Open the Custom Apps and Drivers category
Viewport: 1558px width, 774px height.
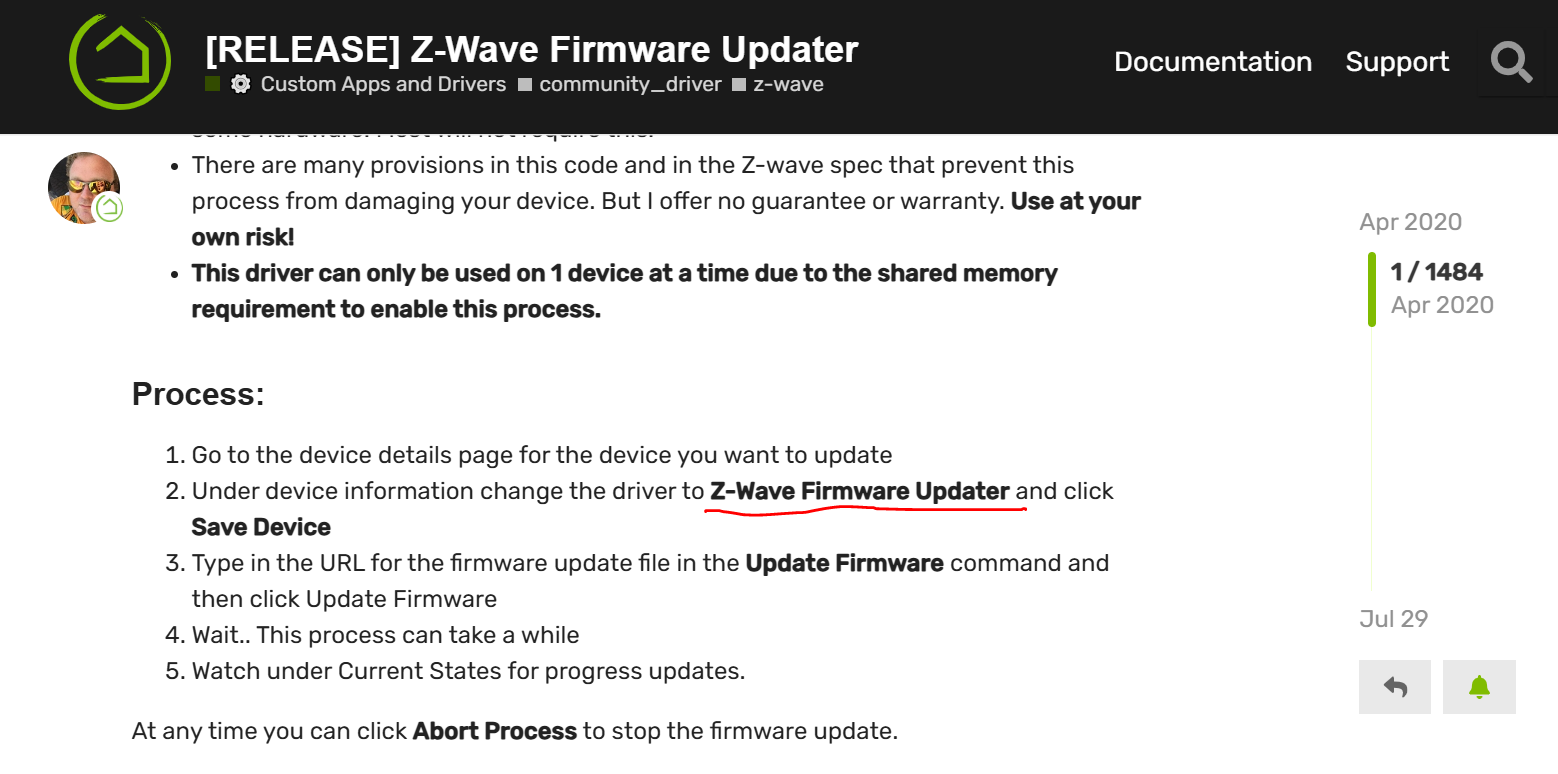383,84
